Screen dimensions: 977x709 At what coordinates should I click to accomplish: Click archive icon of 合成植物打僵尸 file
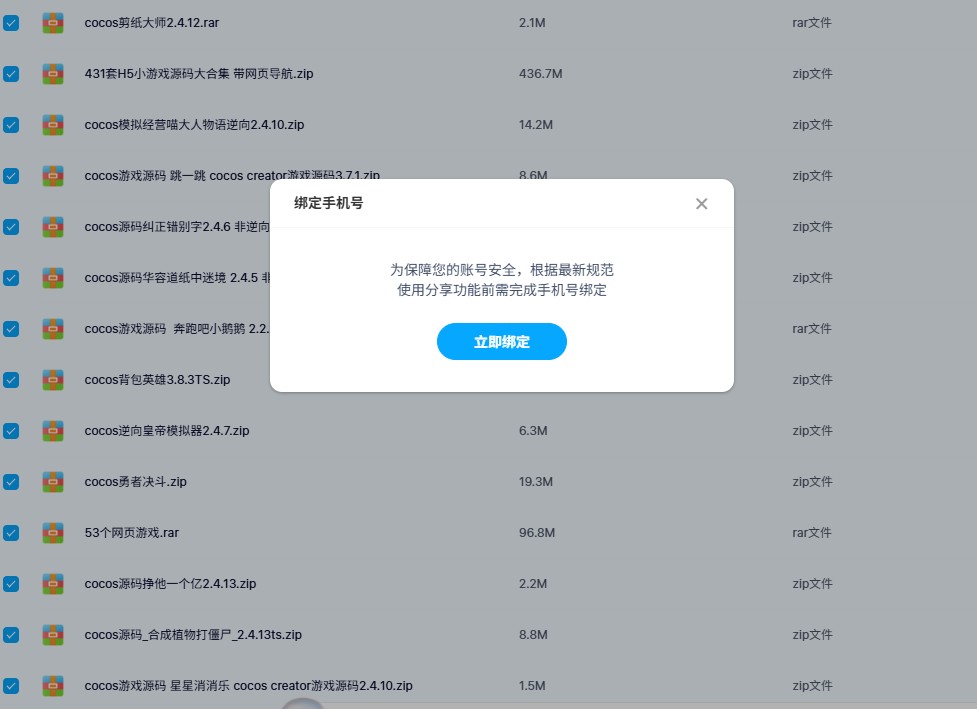[x=53, y=635]
